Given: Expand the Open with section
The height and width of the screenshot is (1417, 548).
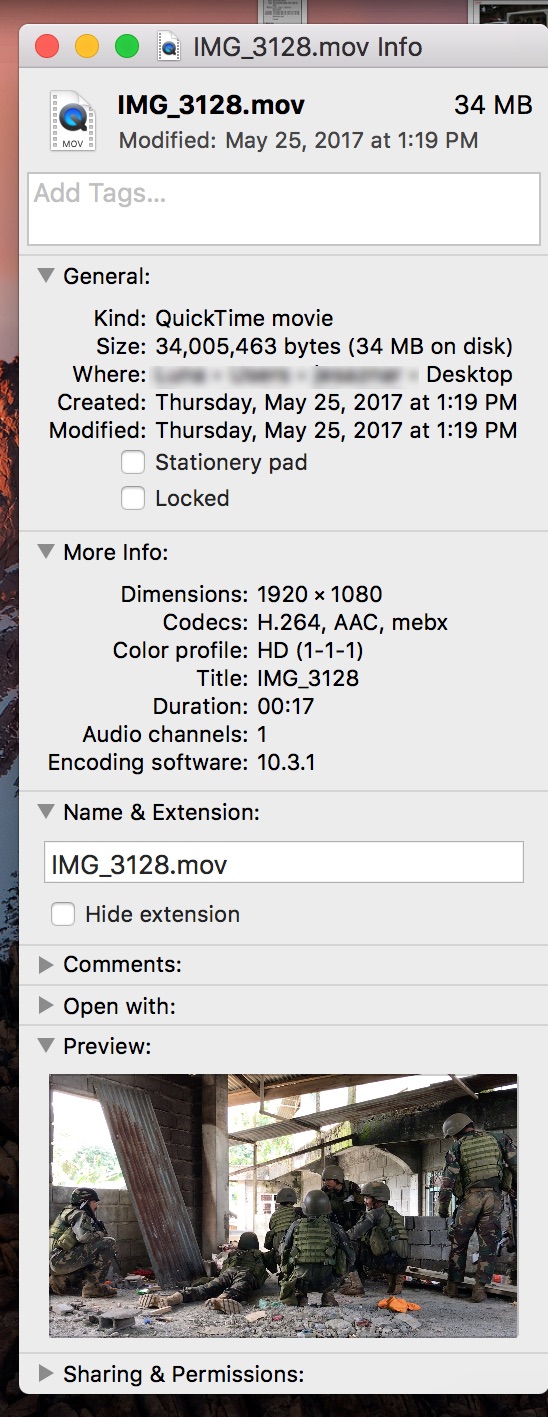Looking at the screenshot, I should click(x=46, y=1005).
